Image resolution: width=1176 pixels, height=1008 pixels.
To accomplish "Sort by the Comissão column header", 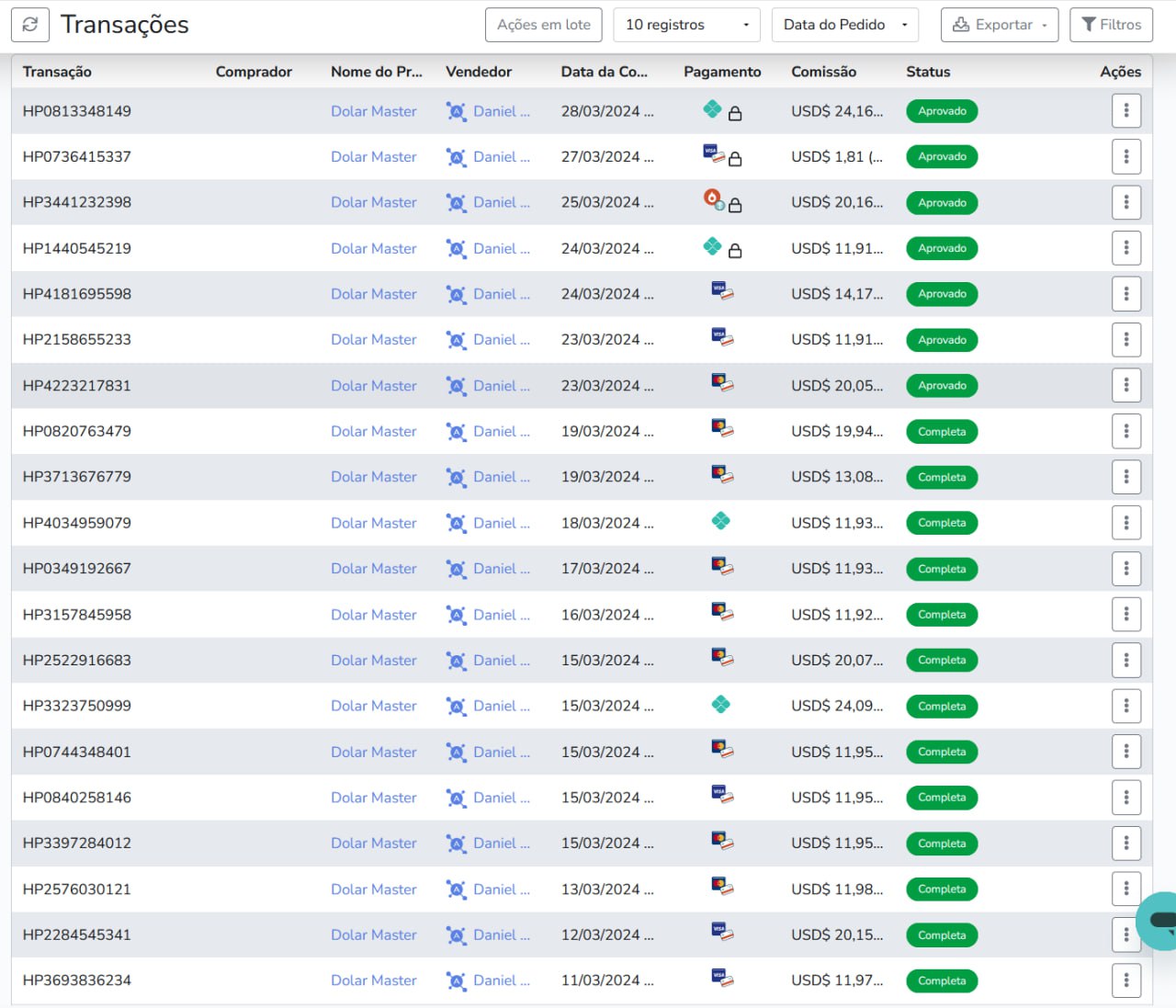I will (x=823, y=72).
